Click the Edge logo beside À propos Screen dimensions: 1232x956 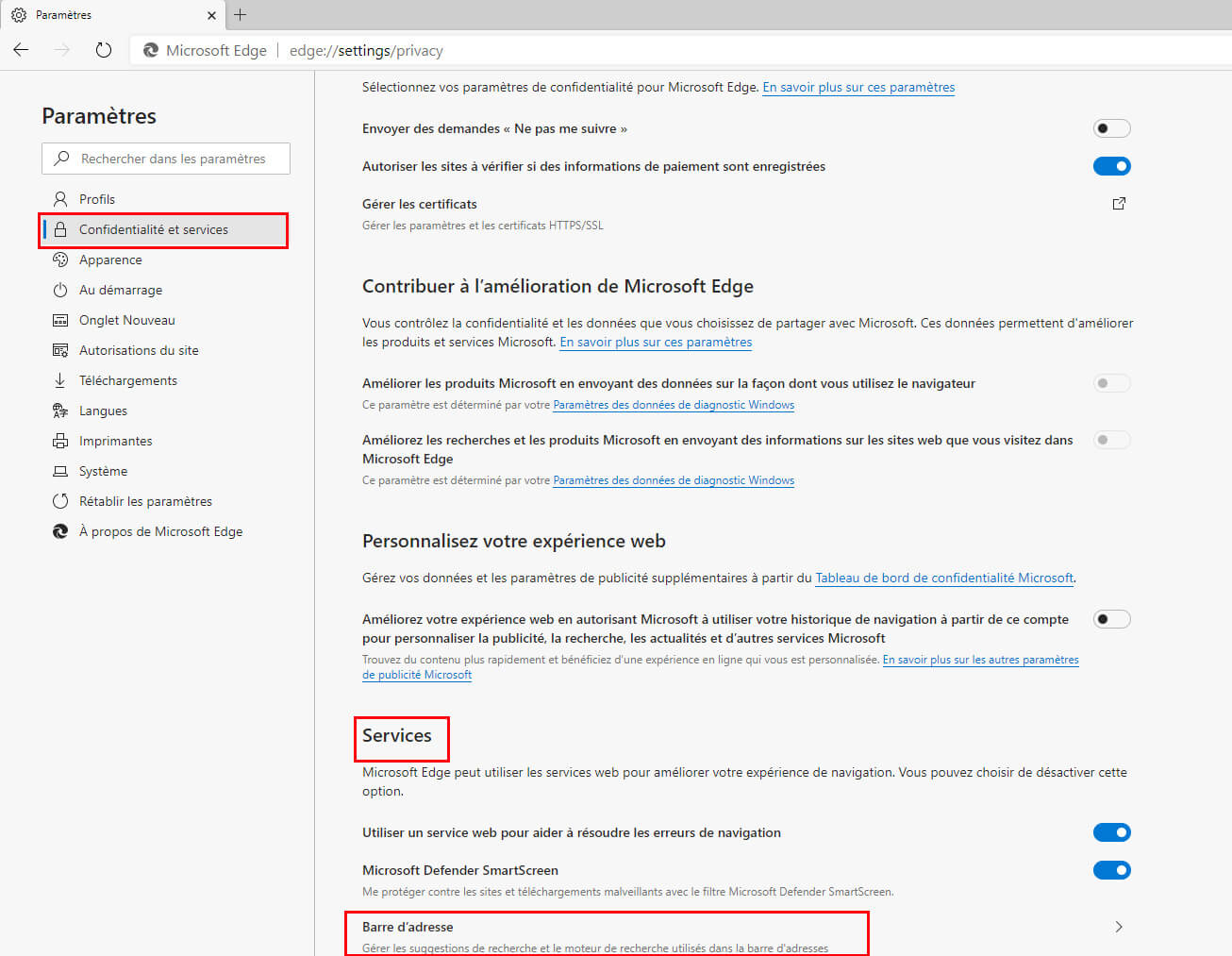tap(60, 531)
